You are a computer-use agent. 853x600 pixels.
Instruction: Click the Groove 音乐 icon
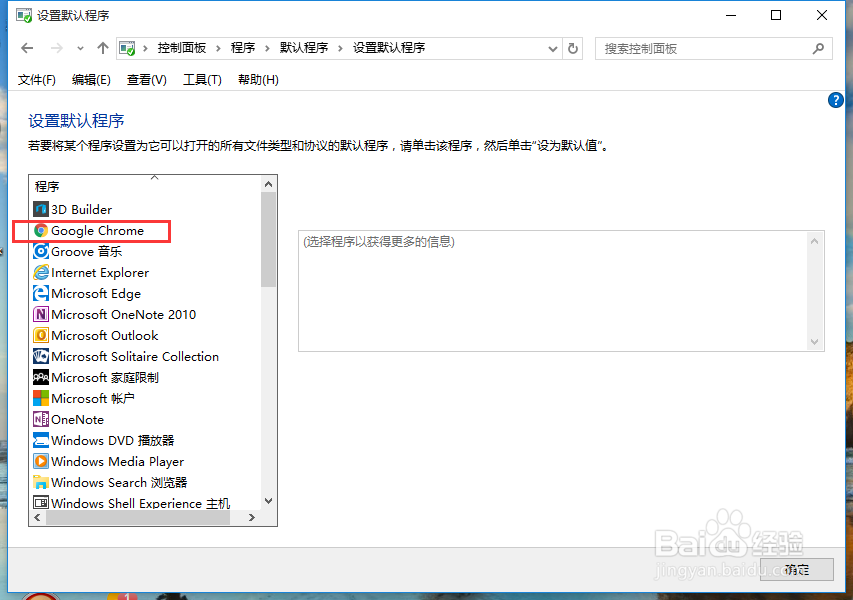[41, 251]
